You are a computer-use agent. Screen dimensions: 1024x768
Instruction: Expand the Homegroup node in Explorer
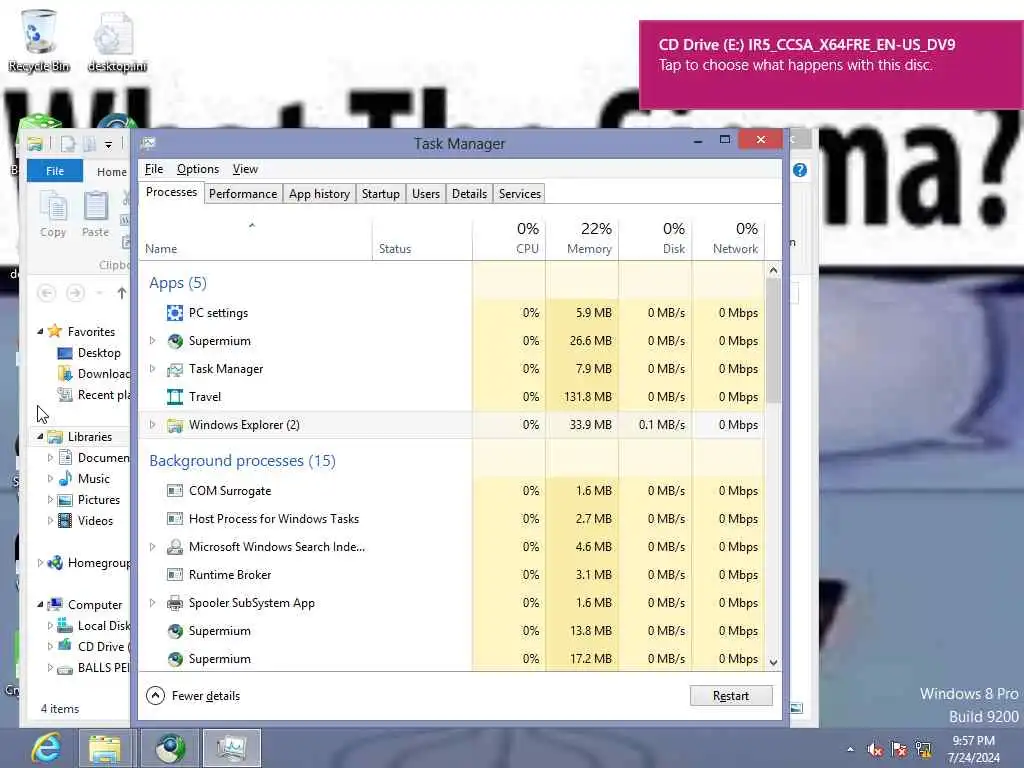pyautogui.click(x=40, y=562)
